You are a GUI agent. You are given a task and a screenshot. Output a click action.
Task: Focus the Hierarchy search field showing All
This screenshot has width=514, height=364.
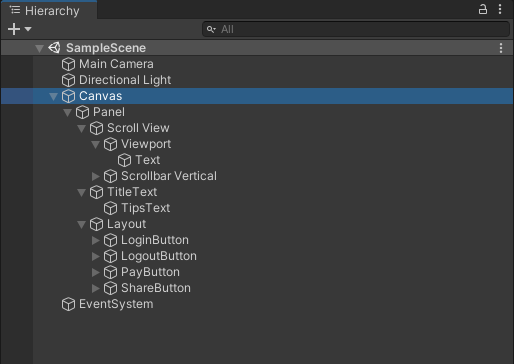(x=356, y=29)
